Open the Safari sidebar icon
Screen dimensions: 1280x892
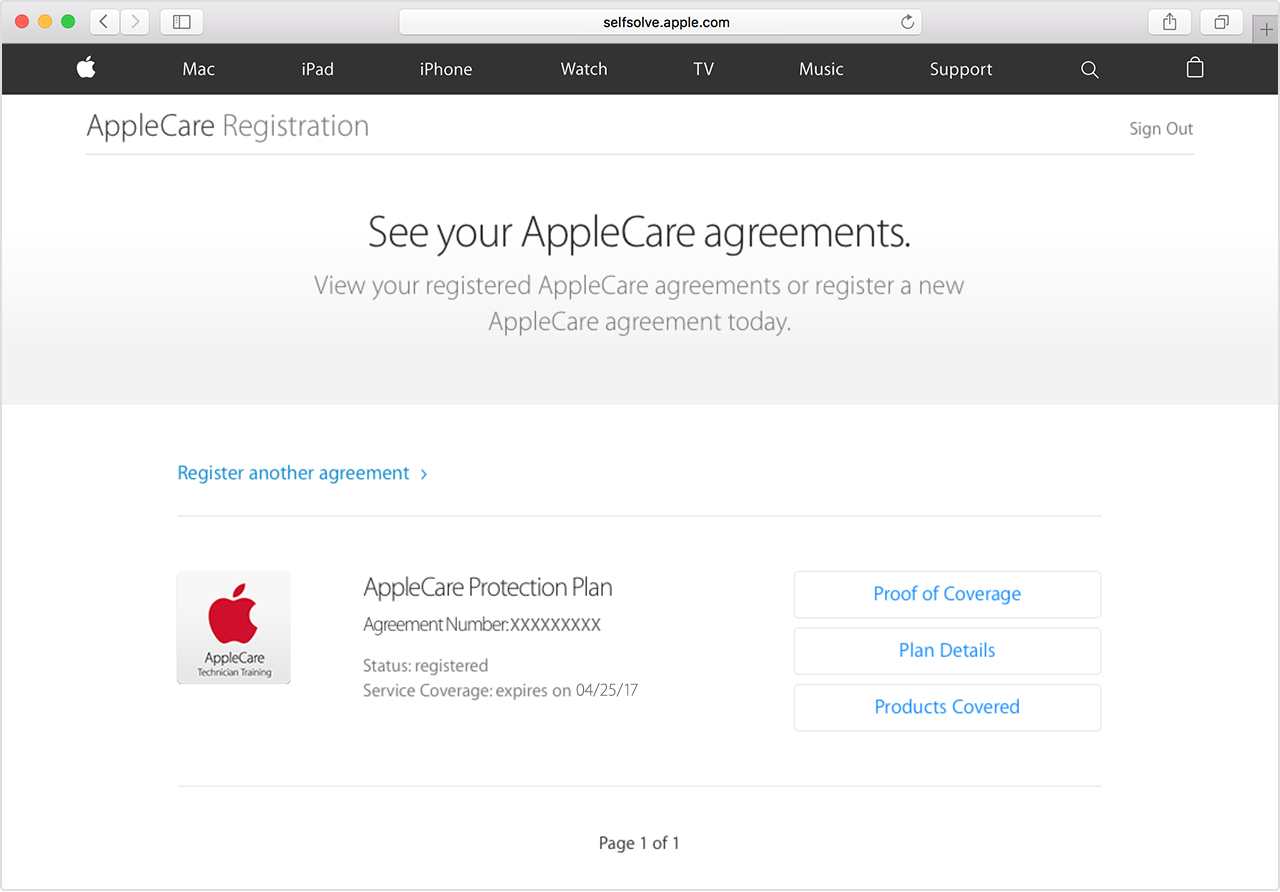coord(181,21)
